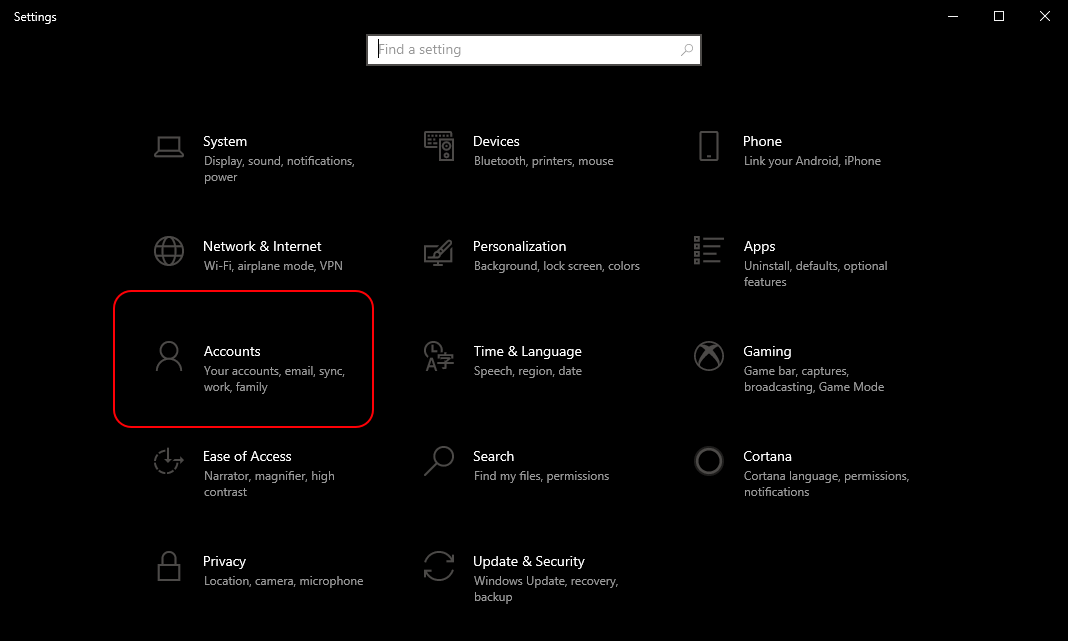Click 'Display, sound, notifications, power' text
Image resolution: width=1068 pixels, height=641 pixels.
pos(279,169)
